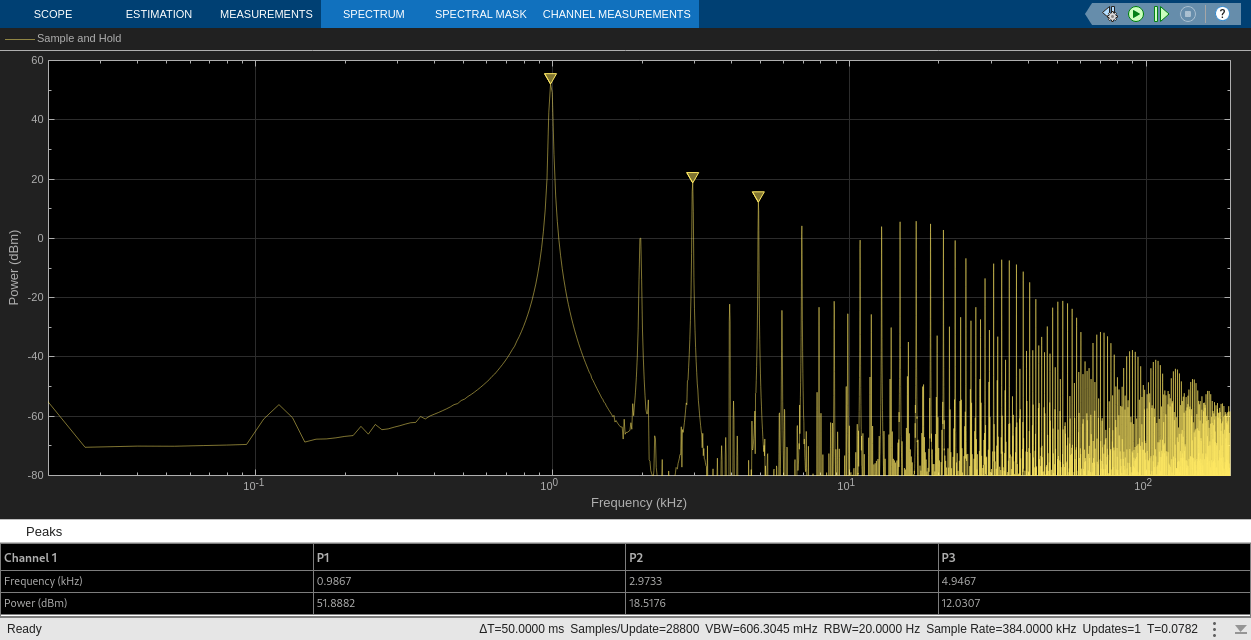The height and width of the screenshot is (640, 1251).
Task: Open the status bar three-dot options menu
Action: pos(1214,629)
